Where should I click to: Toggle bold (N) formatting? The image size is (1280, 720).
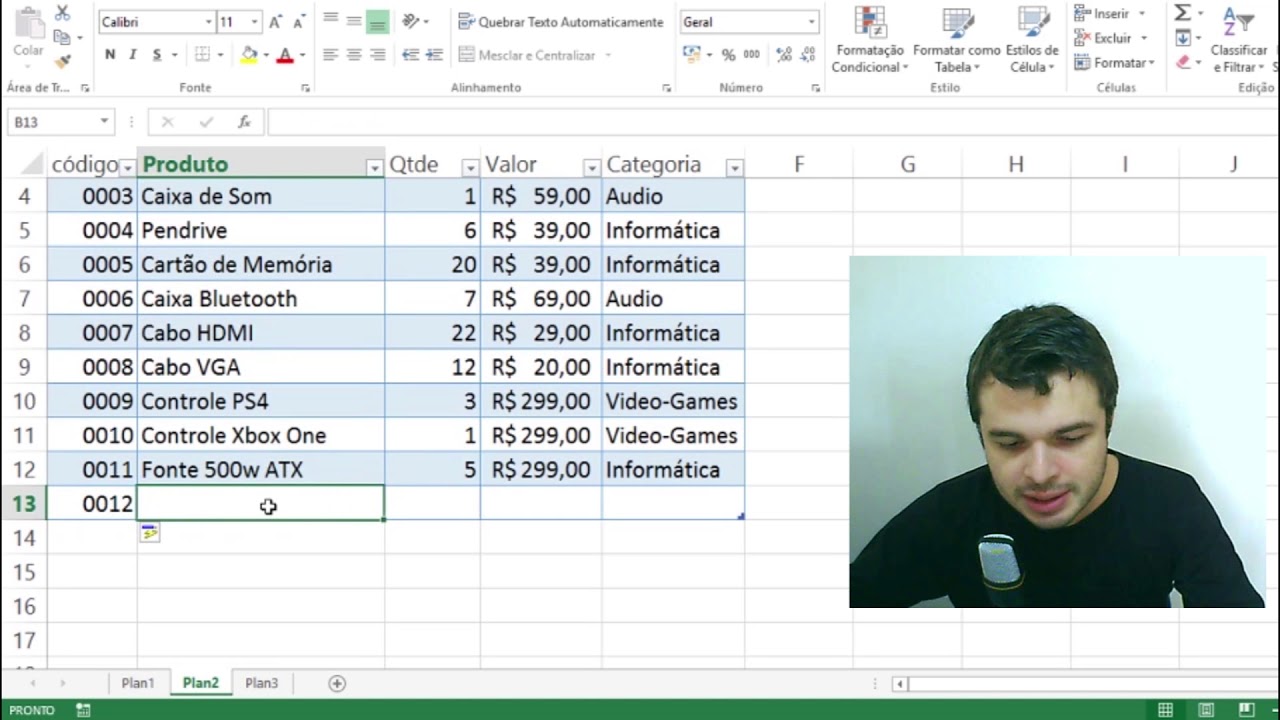click(110, 55)
